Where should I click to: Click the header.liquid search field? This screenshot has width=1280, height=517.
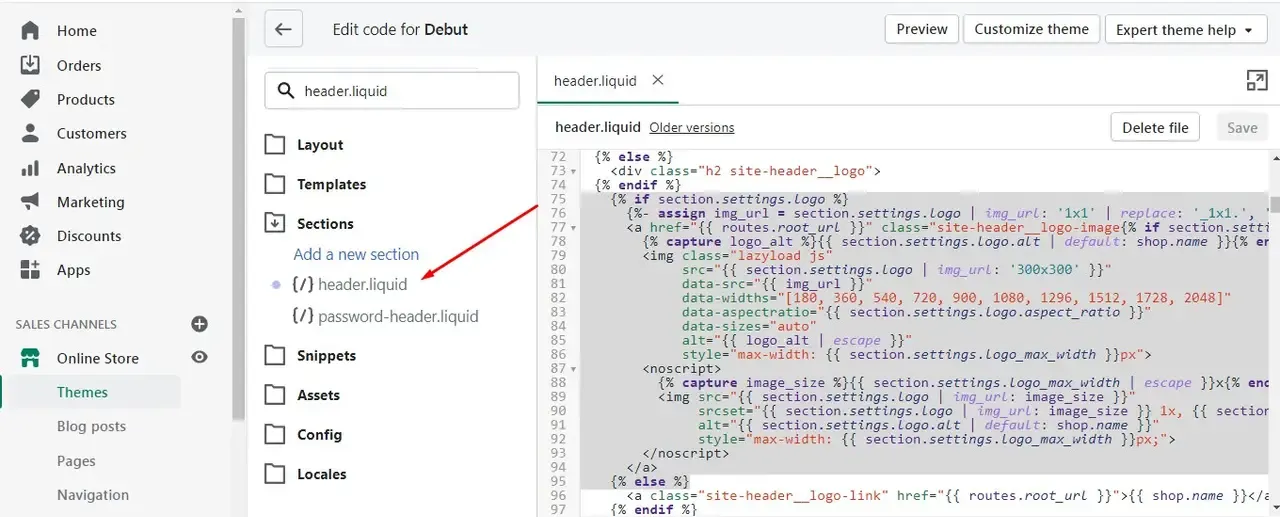coord(392,90)
